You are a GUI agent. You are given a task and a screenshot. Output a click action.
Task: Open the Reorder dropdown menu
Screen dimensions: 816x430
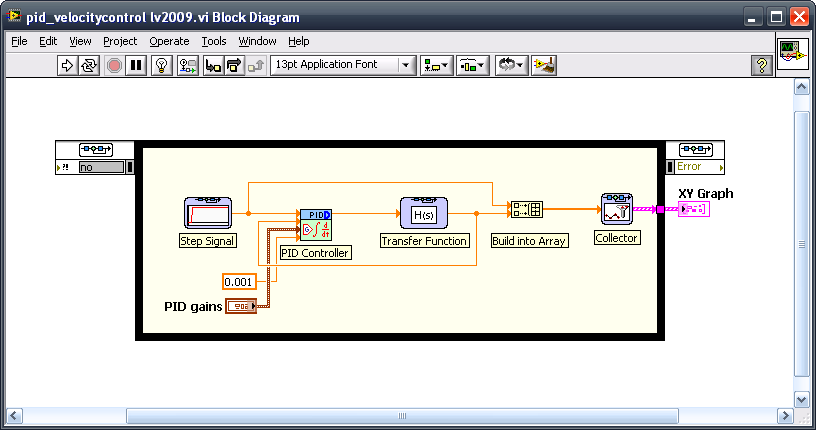tap(511, 65)
